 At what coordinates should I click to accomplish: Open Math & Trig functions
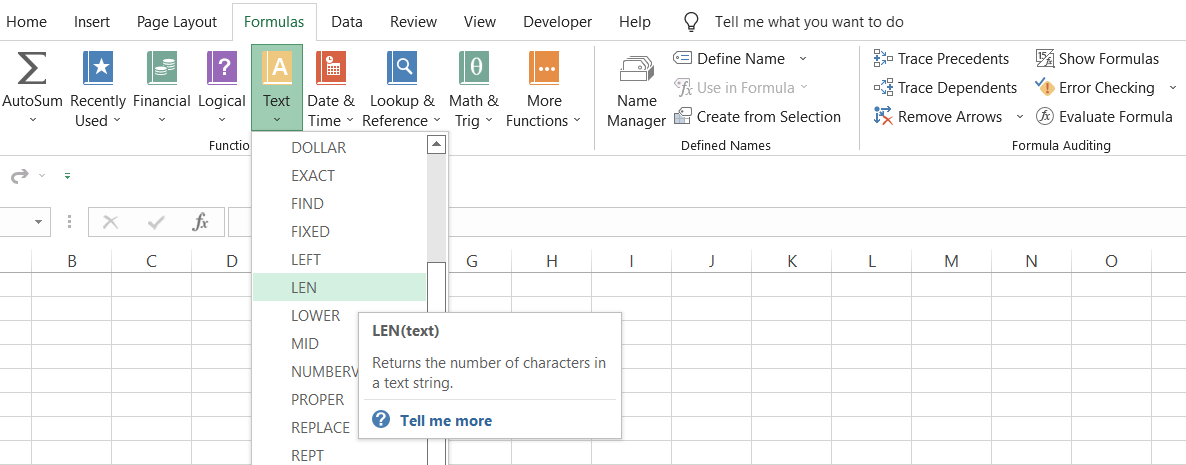tap(473, 69)
